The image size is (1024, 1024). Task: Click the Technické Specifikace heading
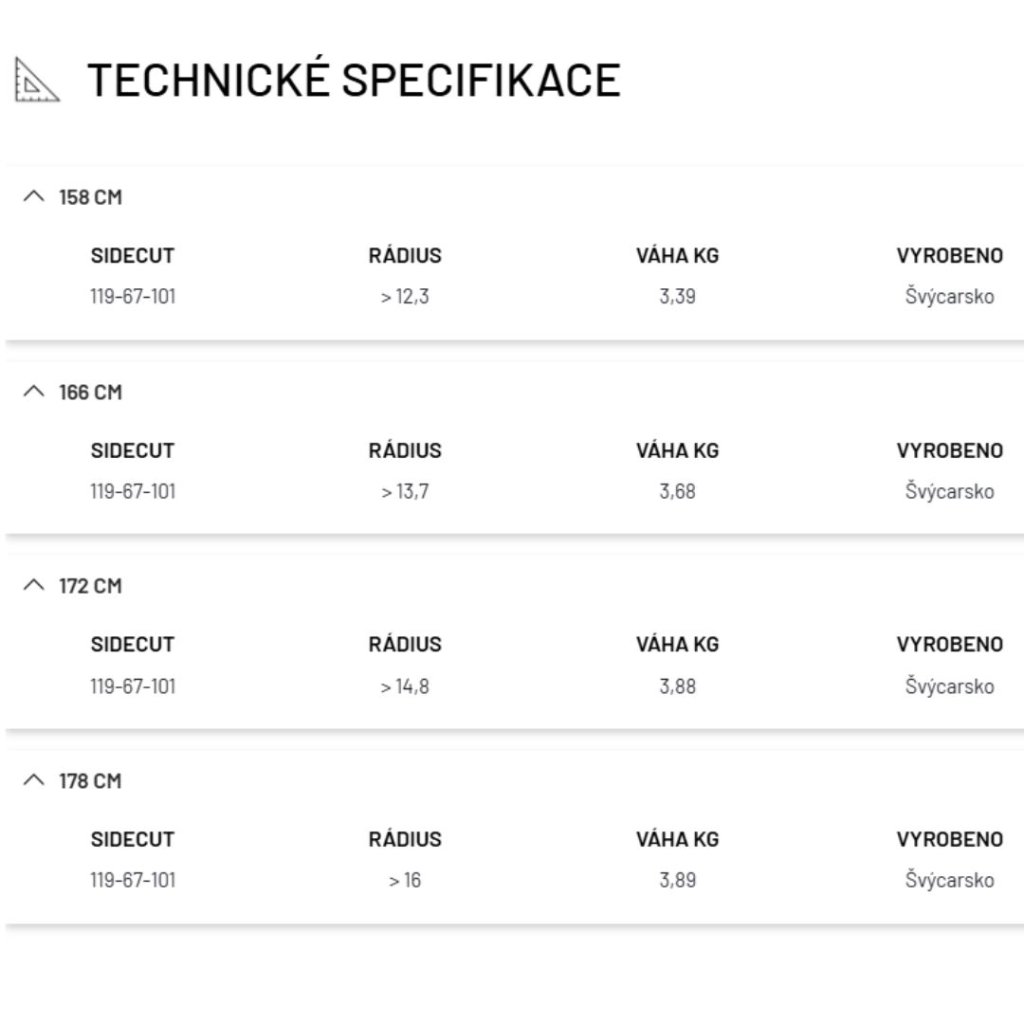pyautogui.click(x=353, y=80)
